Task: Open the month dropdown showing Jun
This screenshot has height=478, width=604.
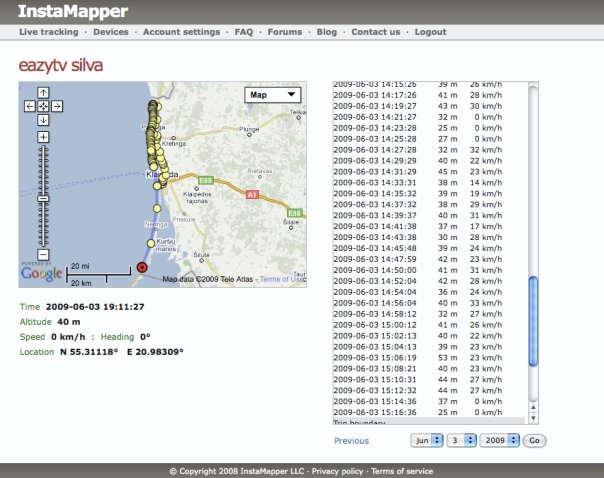Action: click(426, 440)
